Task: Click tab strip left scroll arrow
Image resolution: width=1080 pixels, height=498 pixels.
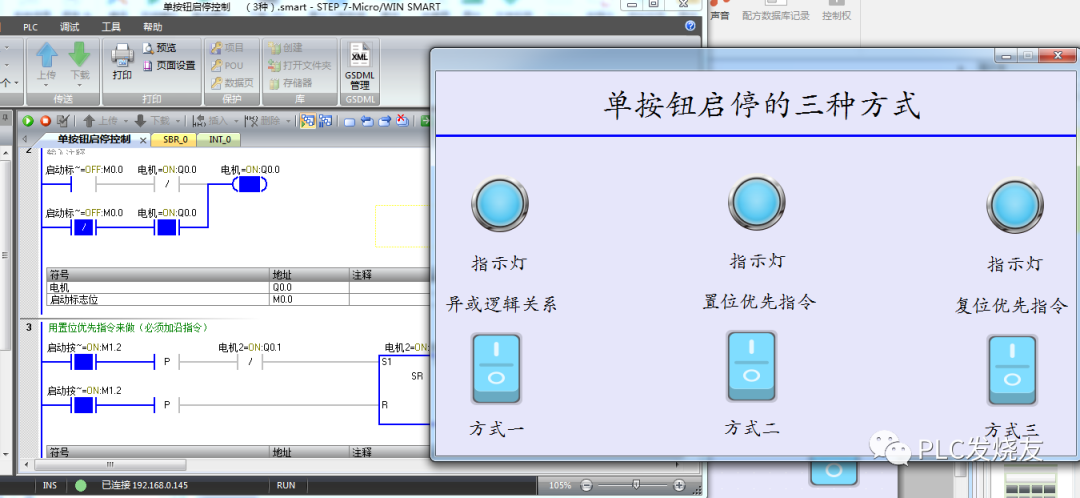Action: coord(25,138)
